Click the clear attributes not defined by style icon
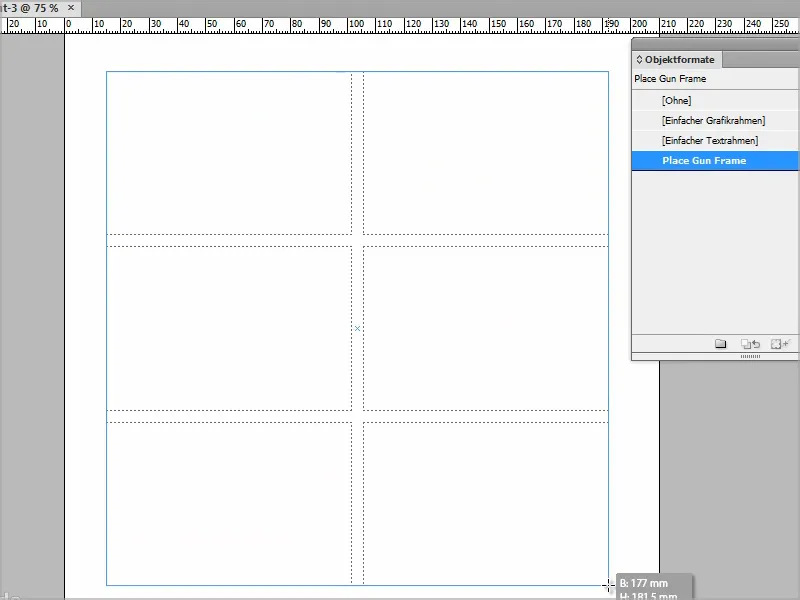 751,344
